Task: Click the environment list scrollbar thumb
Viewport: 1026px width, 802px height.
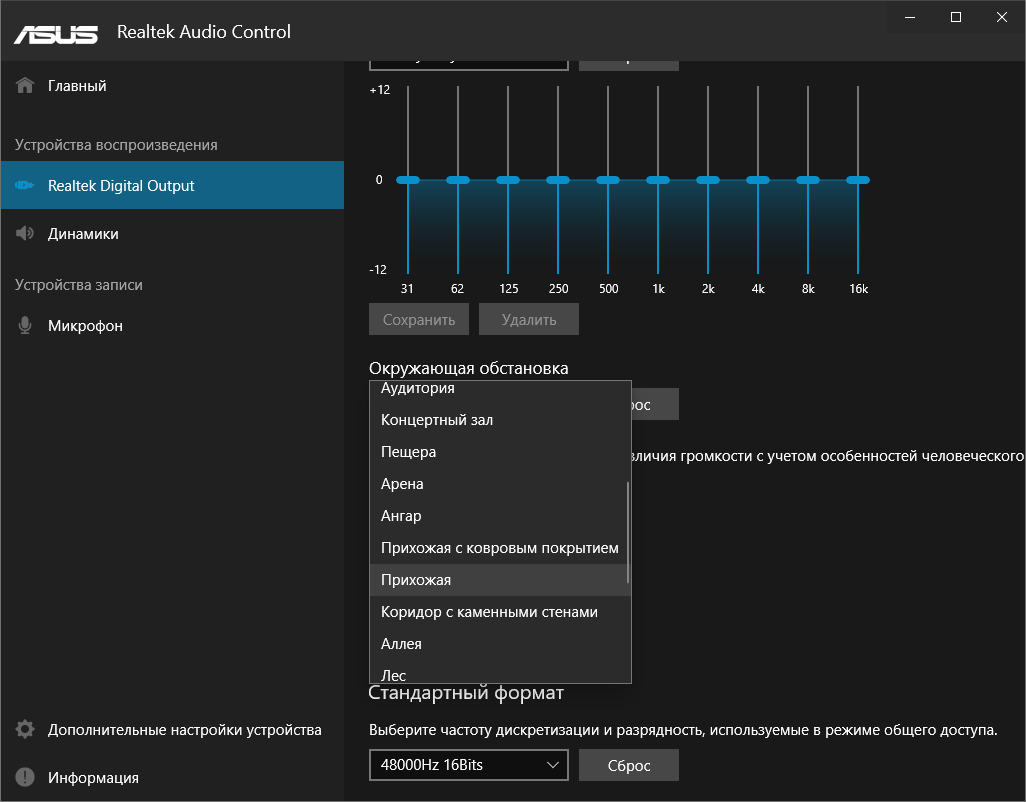Action: [628, 532]
